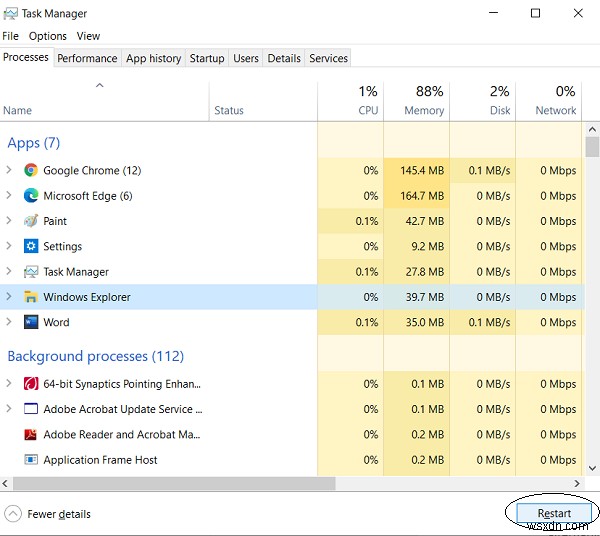Expand the Windows Explorer process row

click(x=9, y=297)
